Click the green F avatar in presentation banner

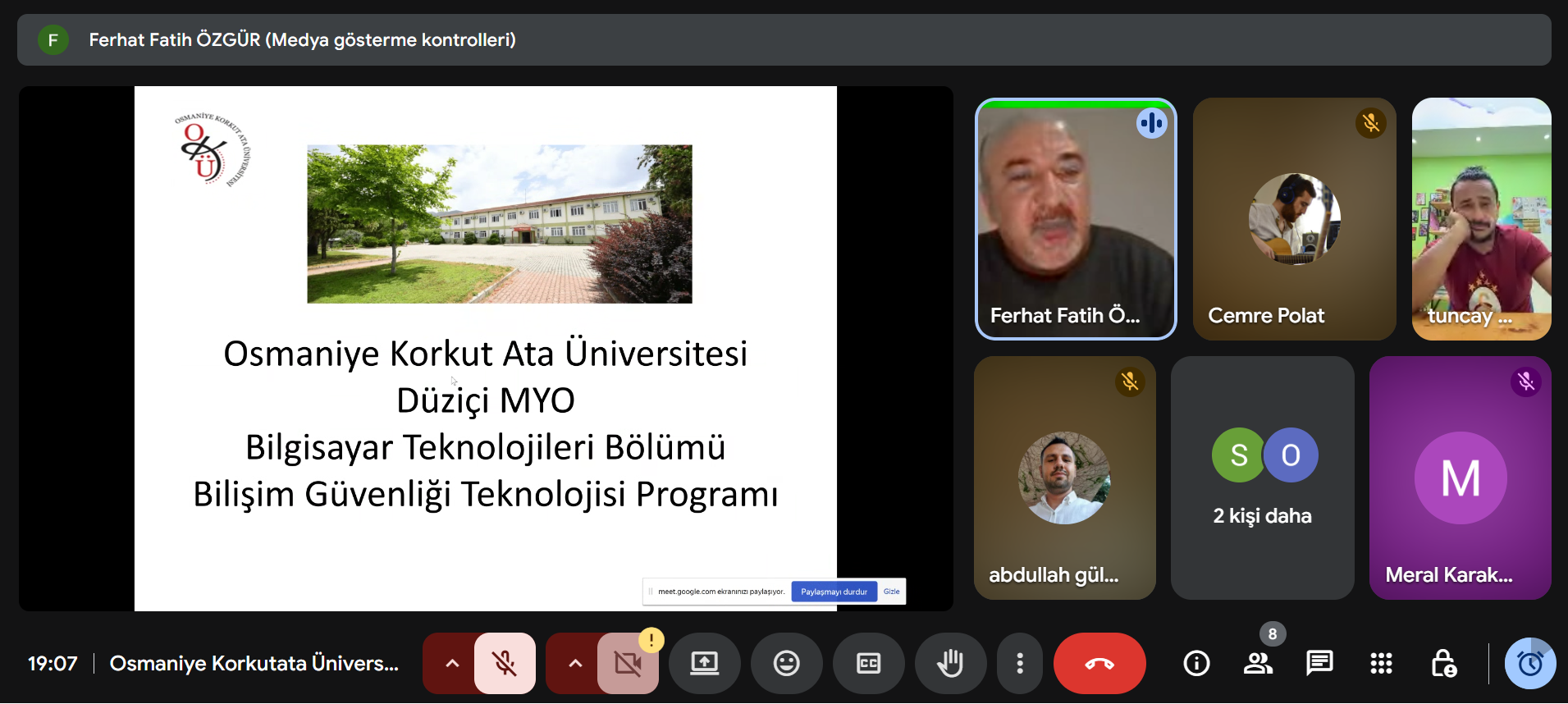click(x=53, y=39)
